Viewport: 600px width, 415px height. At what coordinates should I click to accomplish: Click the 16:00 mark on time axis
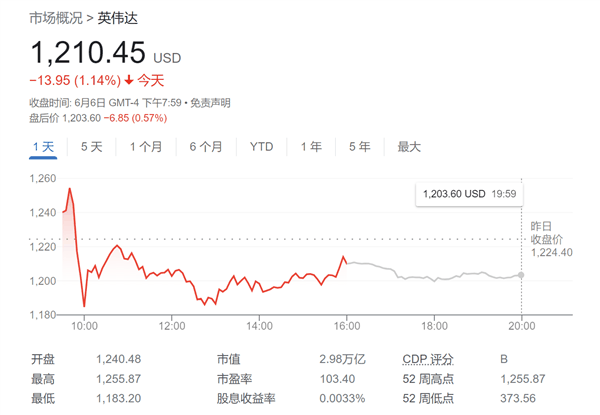pos(346,326)
